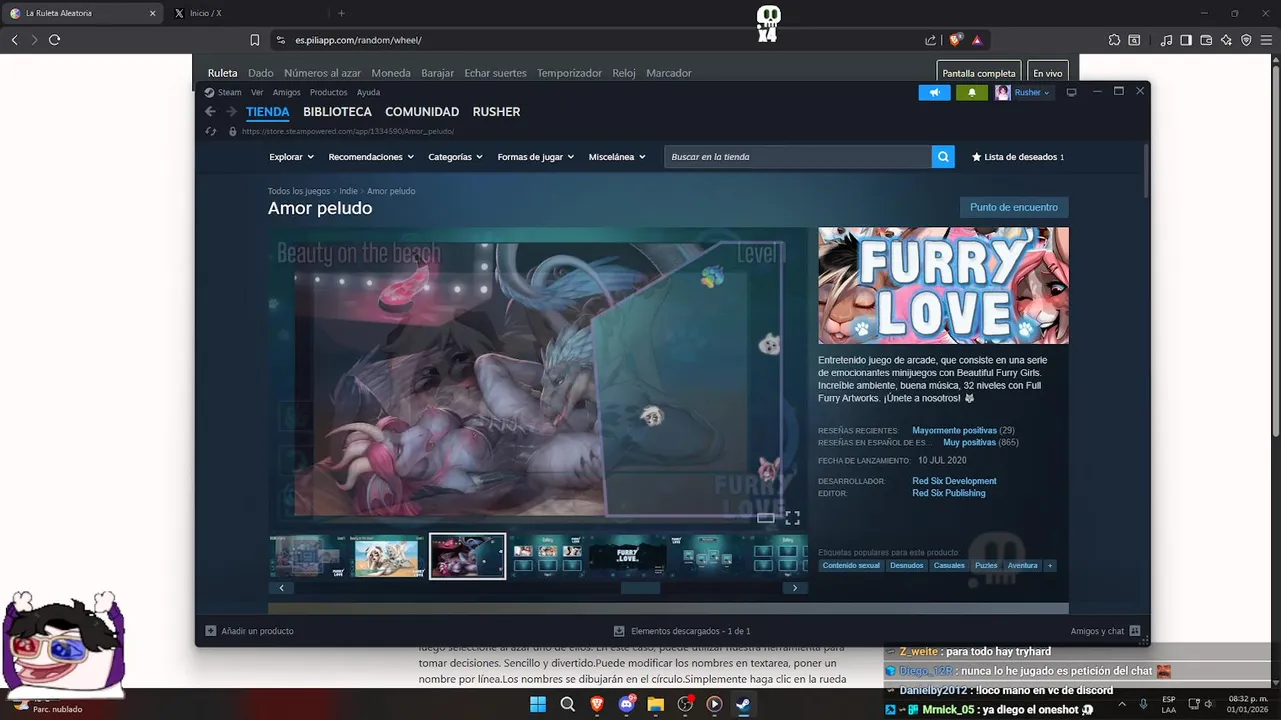
Task: Click Brave Shields lion icon in address bar
Action: (x=956, y=40)
